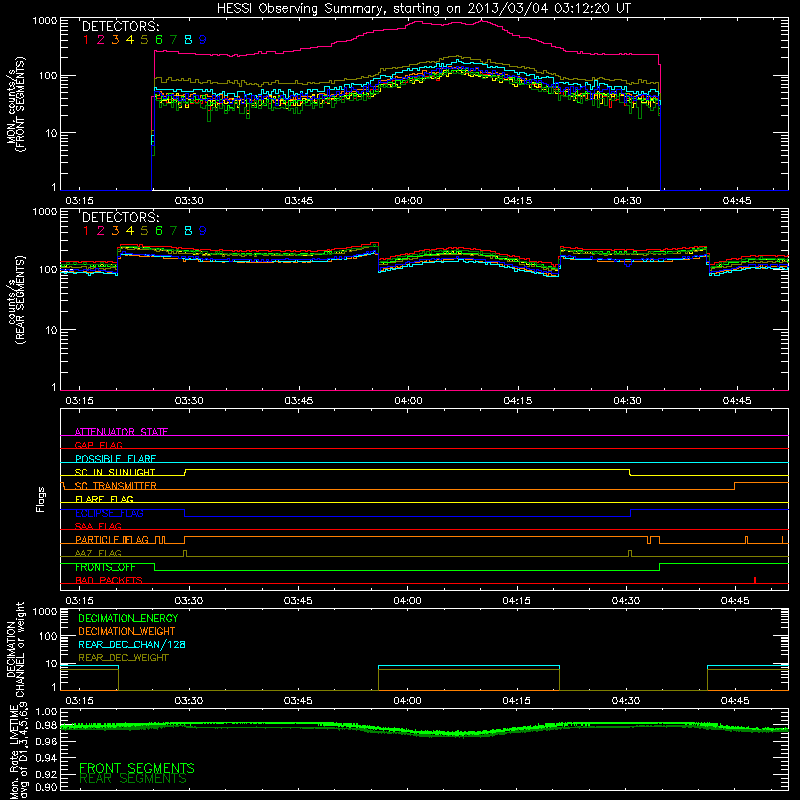Select detector 7 in front segments legend
This screenshot has width=800, height=800.
[x=173, y=40]
